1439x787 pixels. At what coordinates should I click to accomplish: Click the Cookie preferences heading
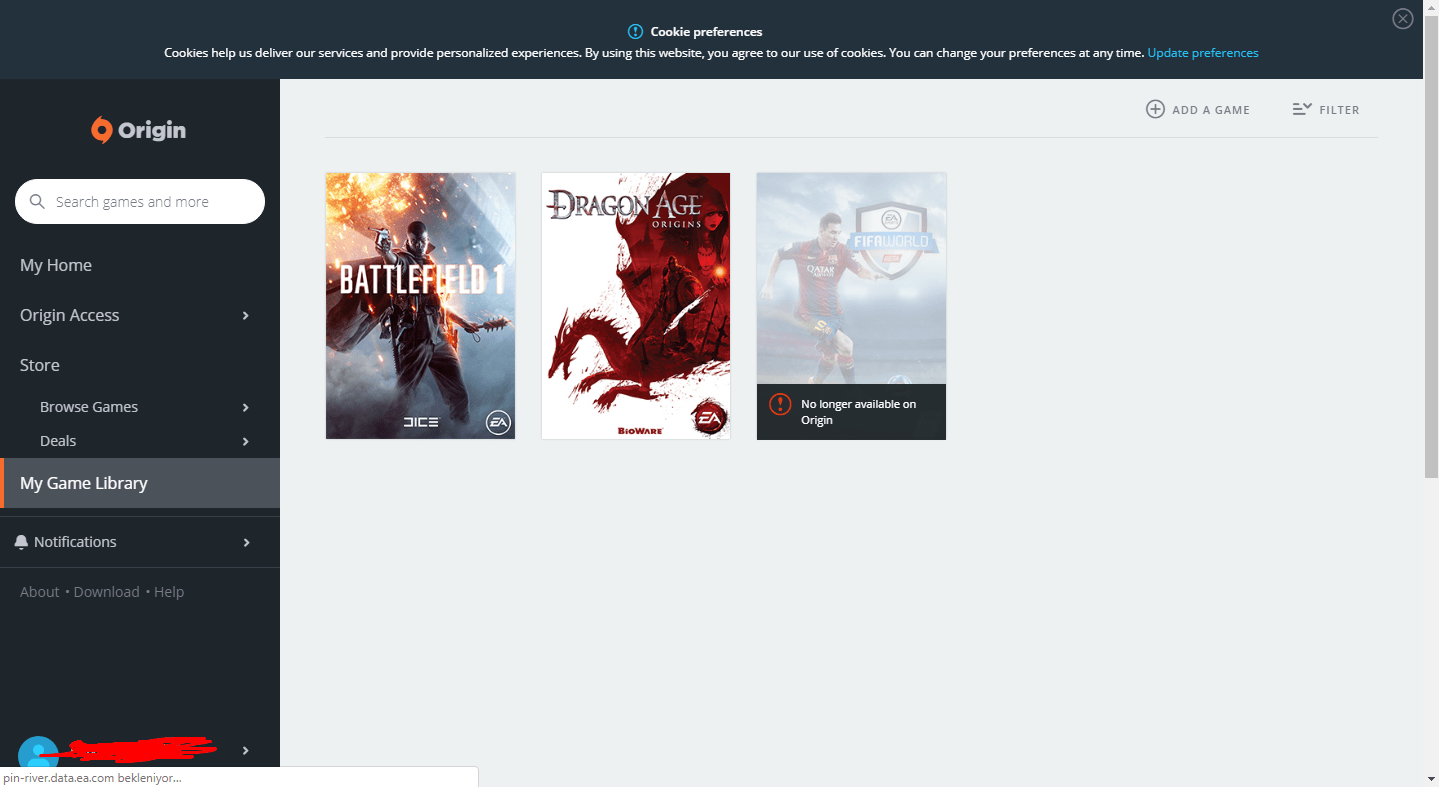coord(706,32)
